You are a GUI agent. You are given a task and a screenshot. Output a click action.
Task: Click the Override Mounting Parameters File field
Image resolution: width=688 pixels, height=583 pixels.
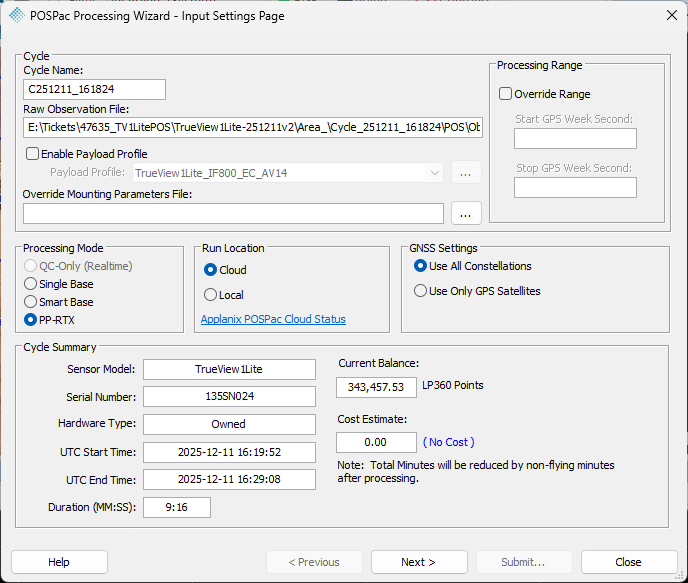pos(233,214)
